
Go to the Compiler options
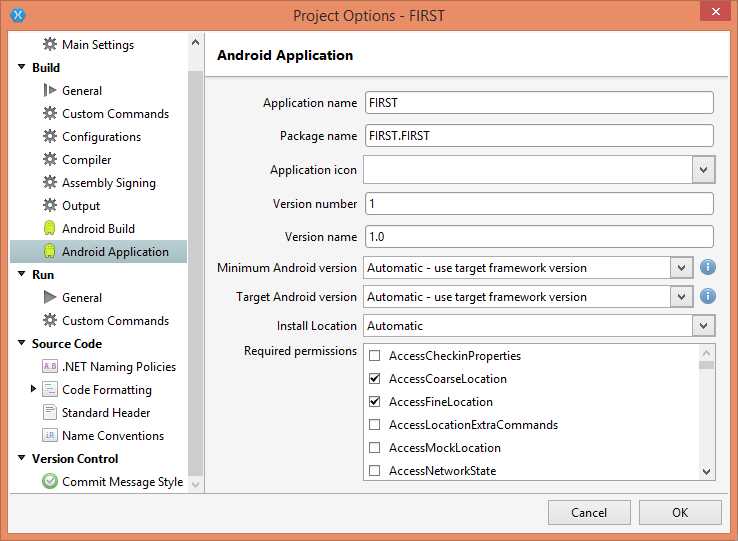87,160
